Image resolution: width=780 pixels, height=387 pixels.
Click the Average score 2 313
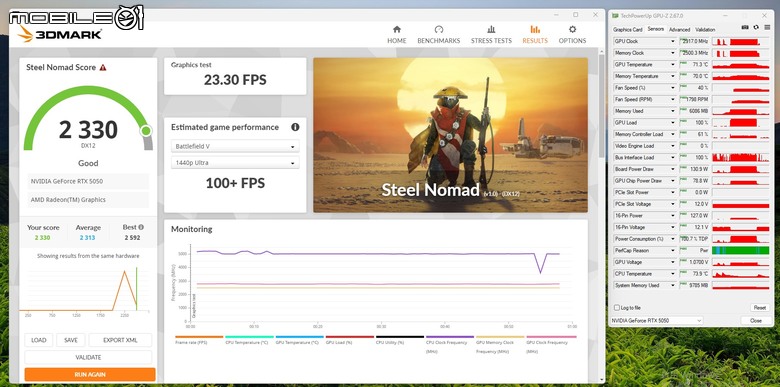(88, 238)
